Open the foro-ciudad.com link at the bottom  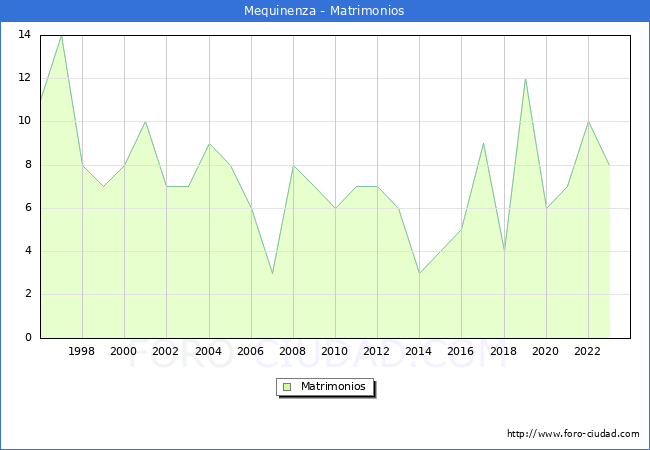pyautogui.click(x=573, y=434)
